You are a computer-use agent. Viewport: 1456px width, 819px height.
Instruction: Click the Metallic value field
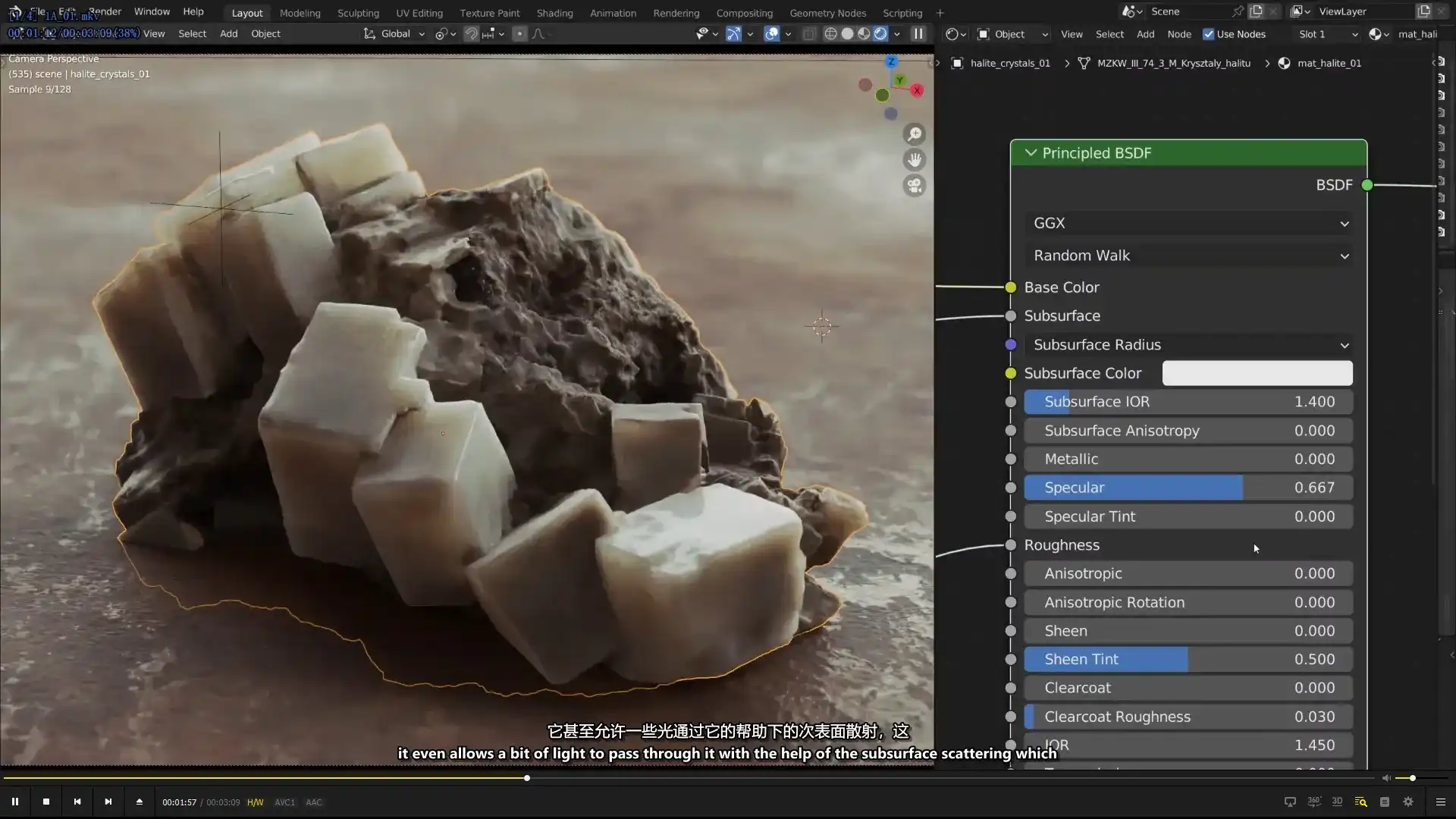[1188, 459]
